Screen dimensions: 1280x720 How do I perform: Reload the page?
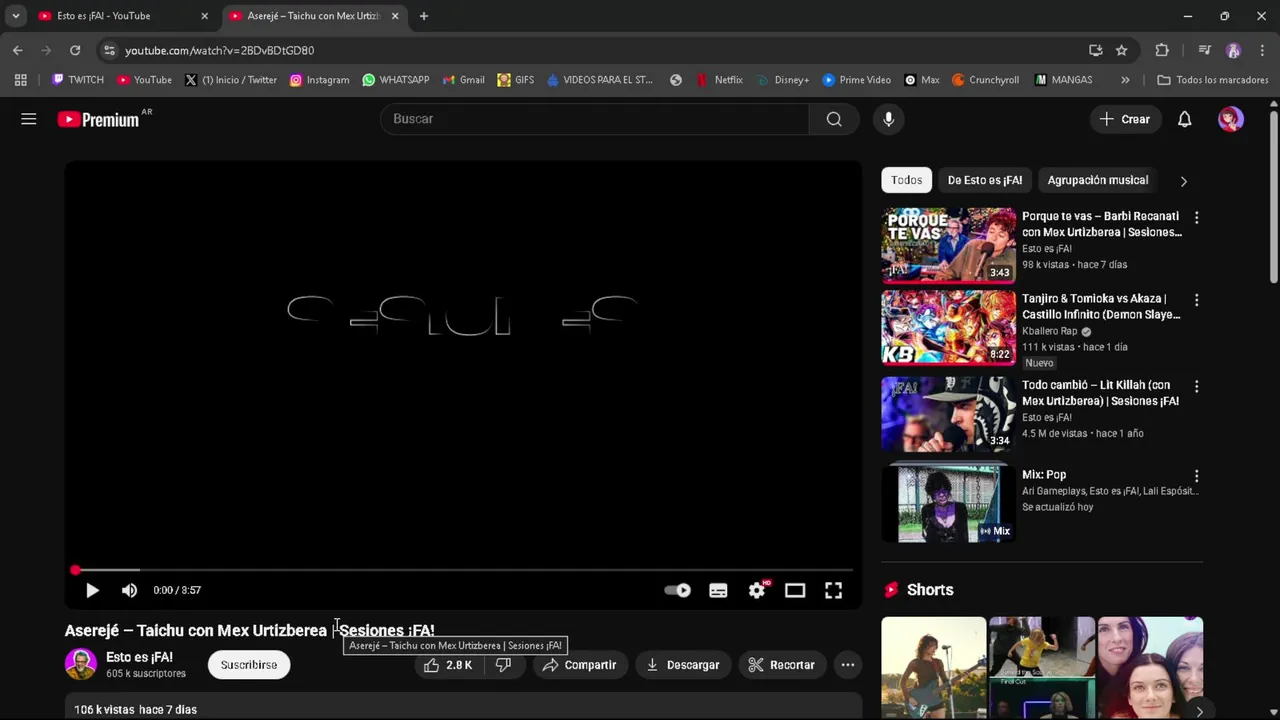pos(75,50)
